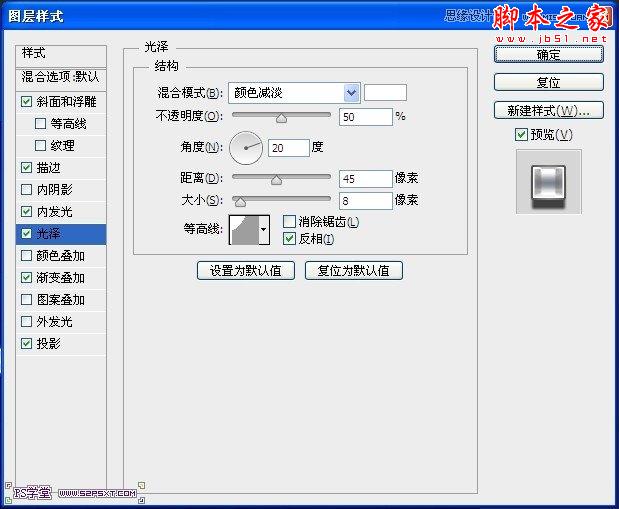
Task: Open the 图案叠加 settings row
Action: pos(61,299)
